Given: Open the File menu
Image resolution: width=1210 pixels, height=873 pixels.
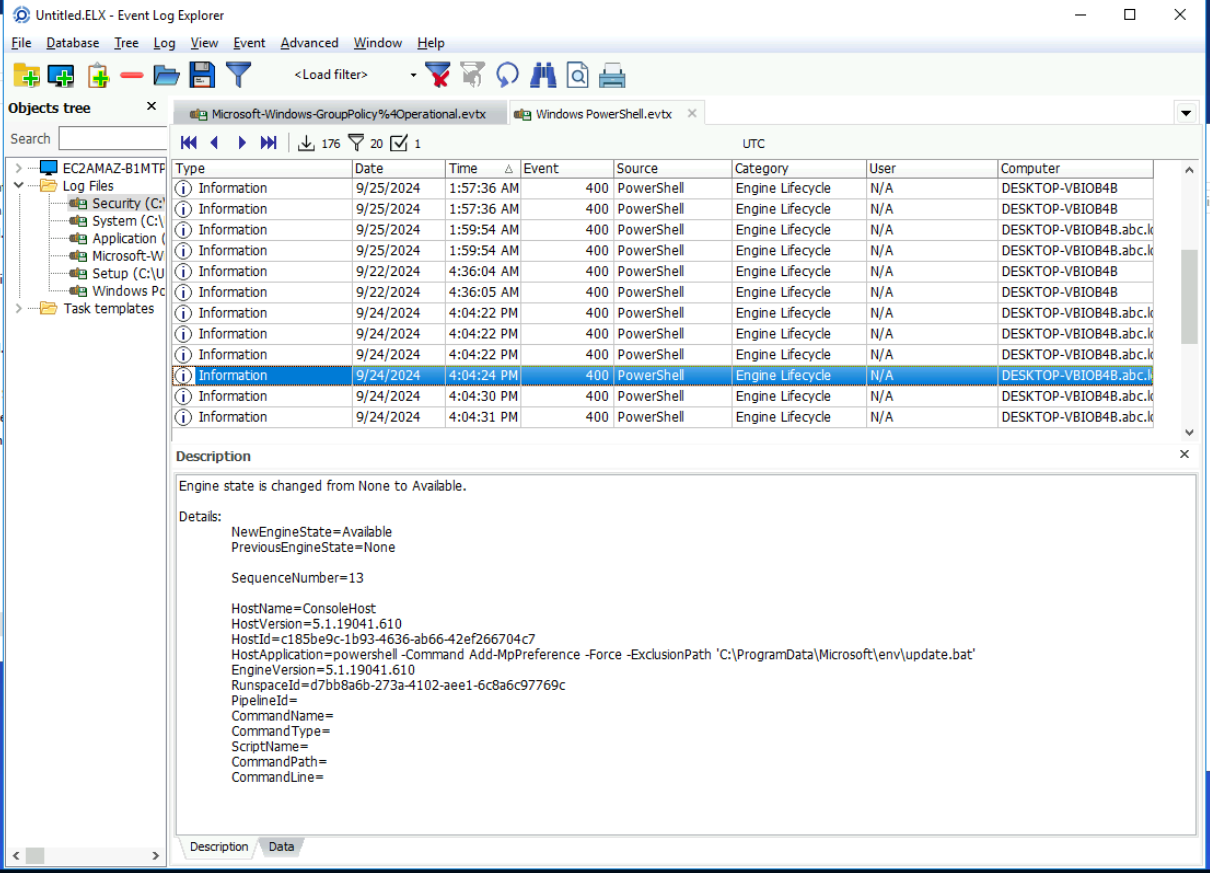Looking at the screenshot, I should [x=21, y=43].
